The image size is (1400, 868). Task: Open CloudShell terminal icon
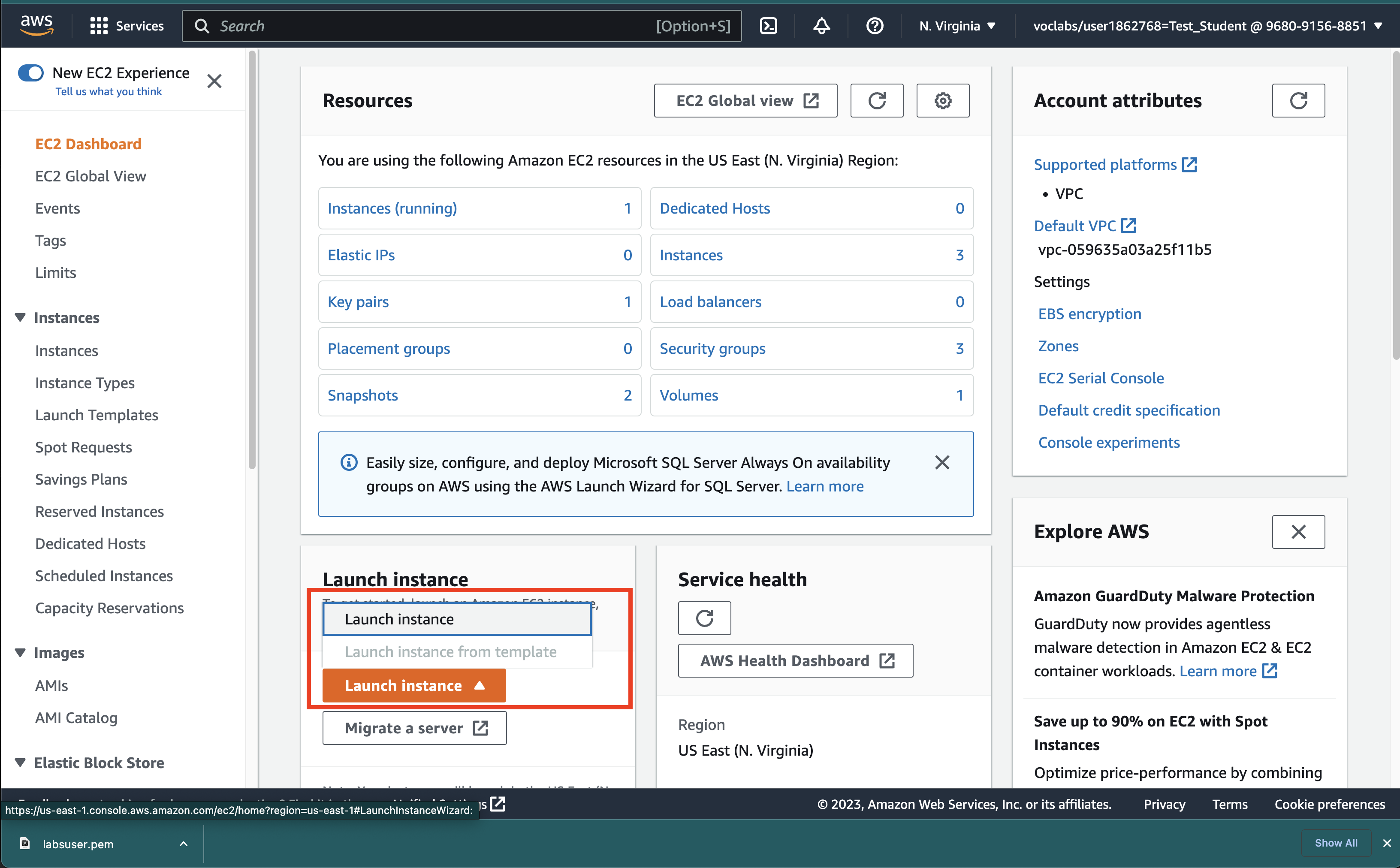pos(768,26)
